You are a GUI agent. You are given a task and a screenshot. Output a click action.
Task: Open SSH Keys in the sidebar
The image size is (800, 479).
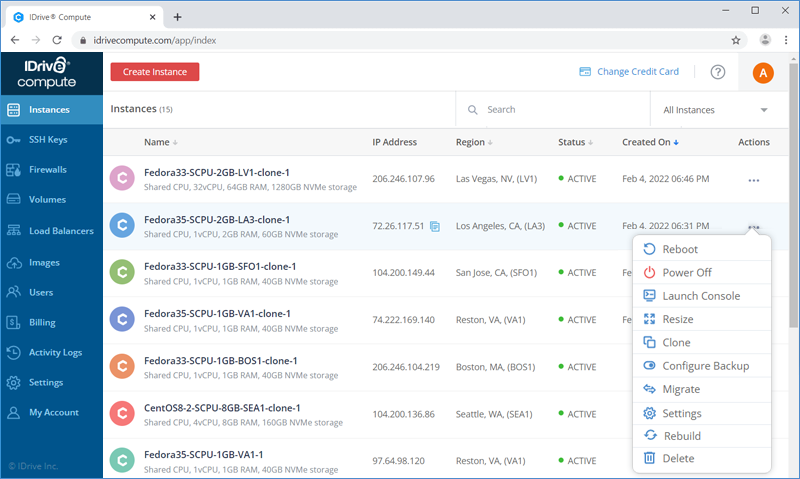click(x=51, y=140)
